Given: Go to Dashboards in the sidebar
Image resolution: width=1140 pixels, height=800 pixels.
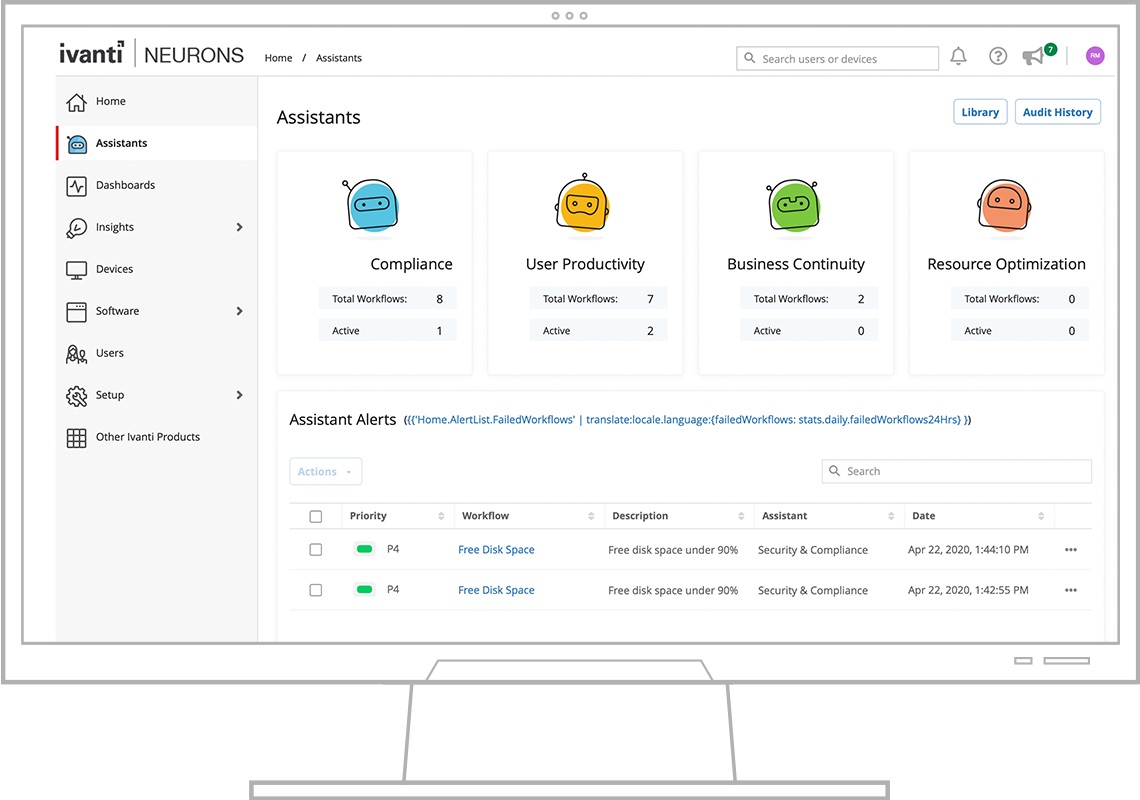Looking at the screenshot, I should 125,186.
